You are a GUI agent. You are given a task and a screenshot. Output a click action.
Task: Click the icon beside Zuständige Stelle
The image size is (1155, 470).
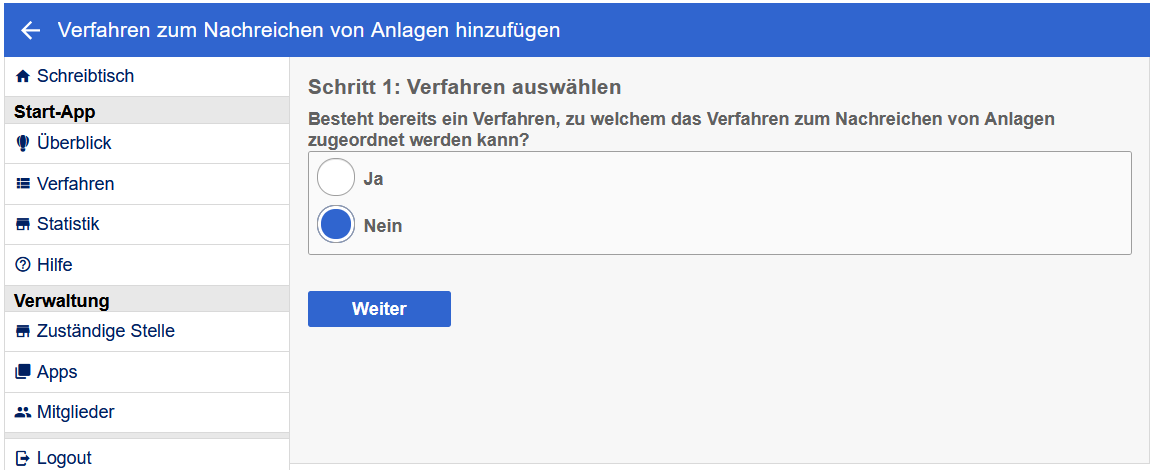point(23,332)
